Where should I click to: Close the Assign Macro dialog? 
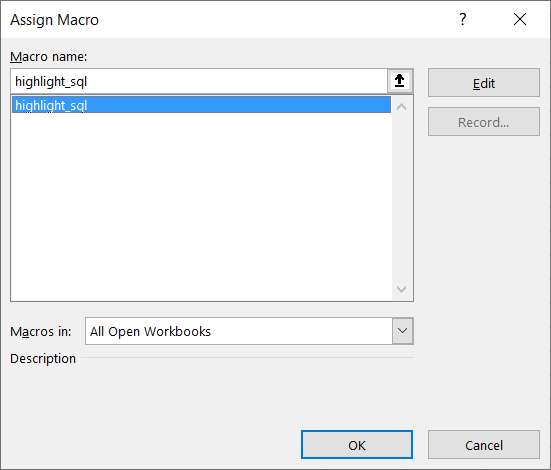pyautogui.click(x=520, y=19)
